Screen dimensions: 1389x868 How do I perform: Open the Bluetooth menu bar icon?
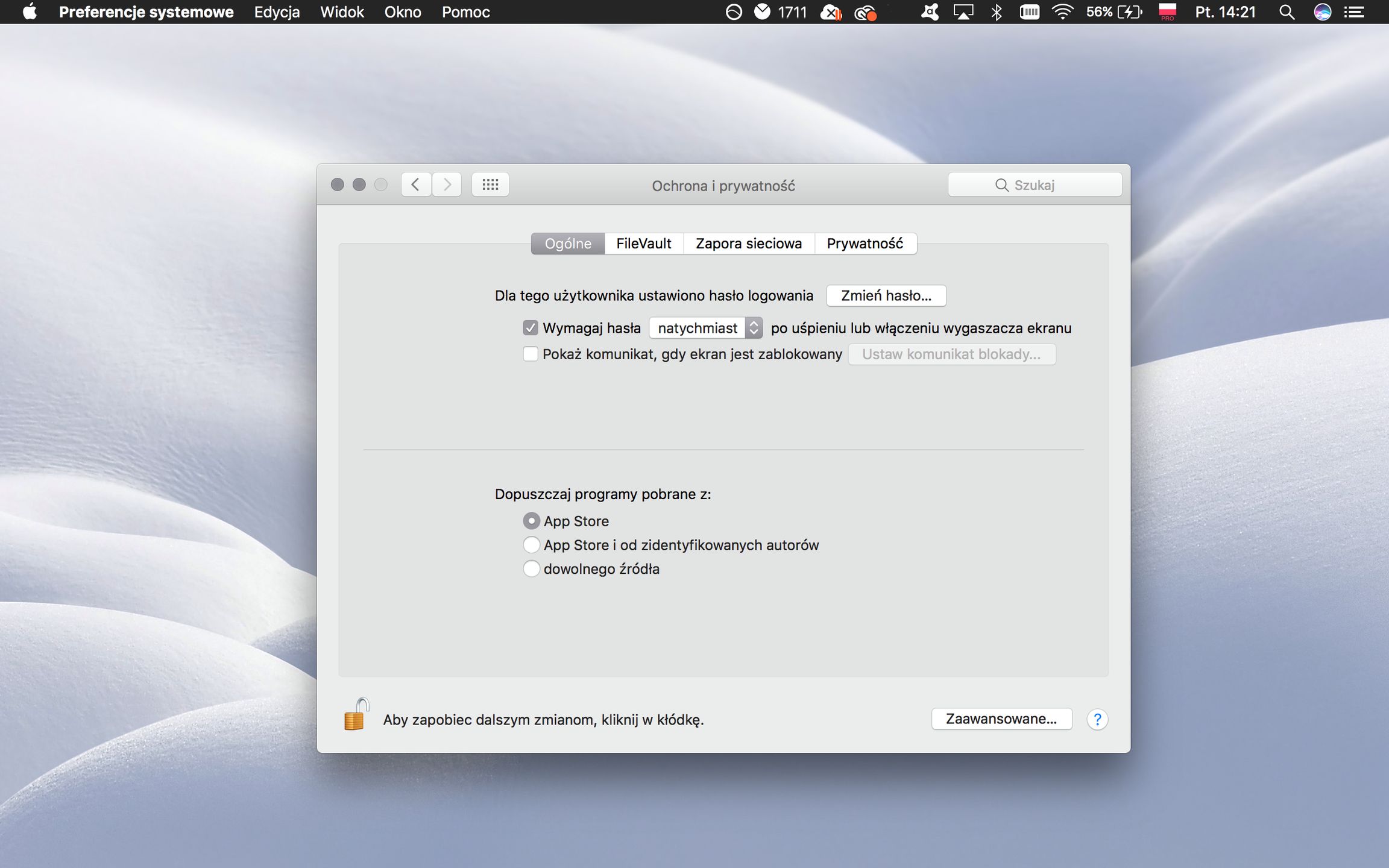pyautogui.click(x=997, y=12)
